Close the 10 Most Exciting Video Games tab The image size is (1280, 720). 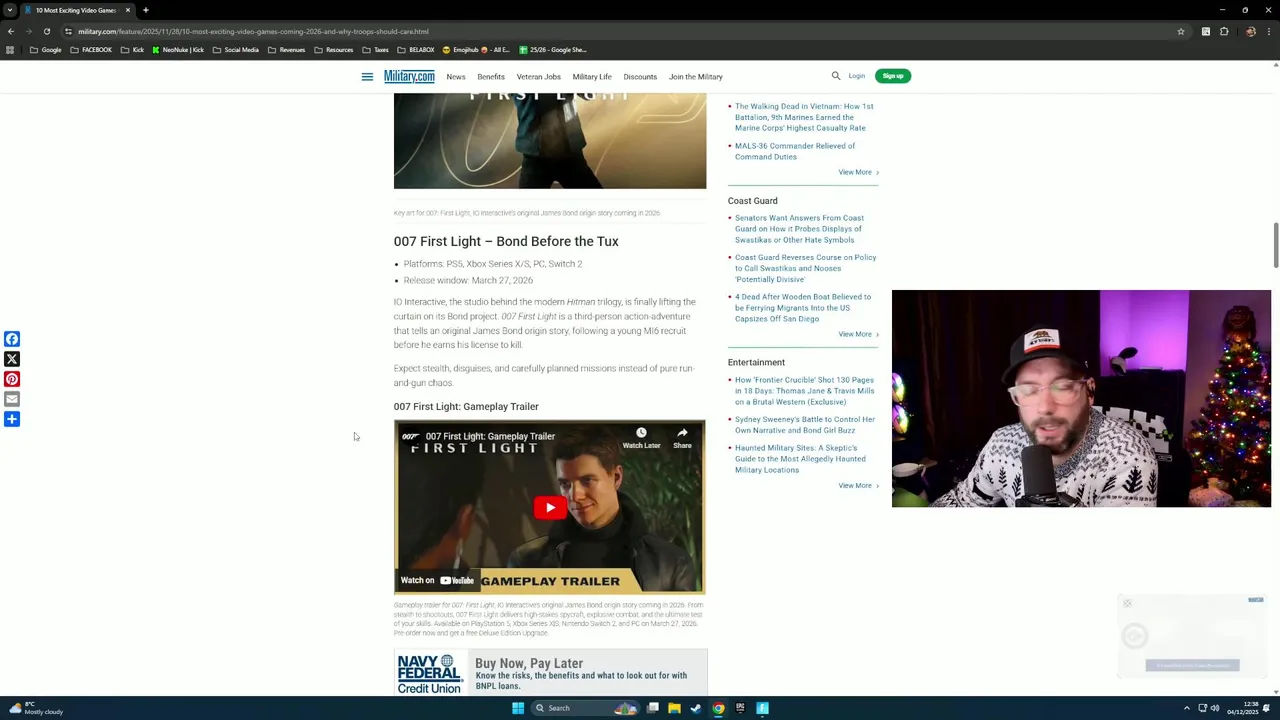pos(128,10)
